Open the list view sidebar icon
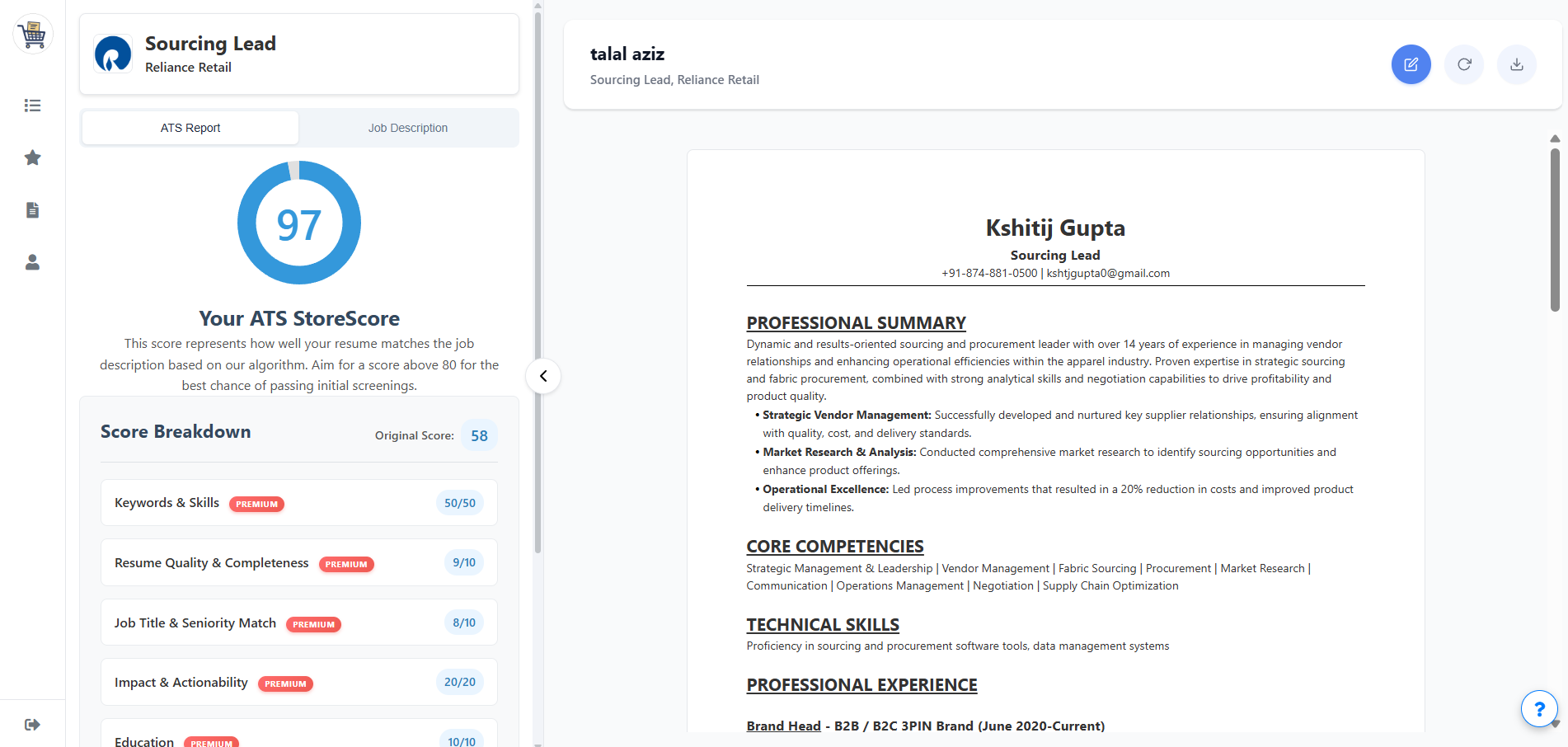This screenshot has width=1568, height=747. click(x=33, y=106)
